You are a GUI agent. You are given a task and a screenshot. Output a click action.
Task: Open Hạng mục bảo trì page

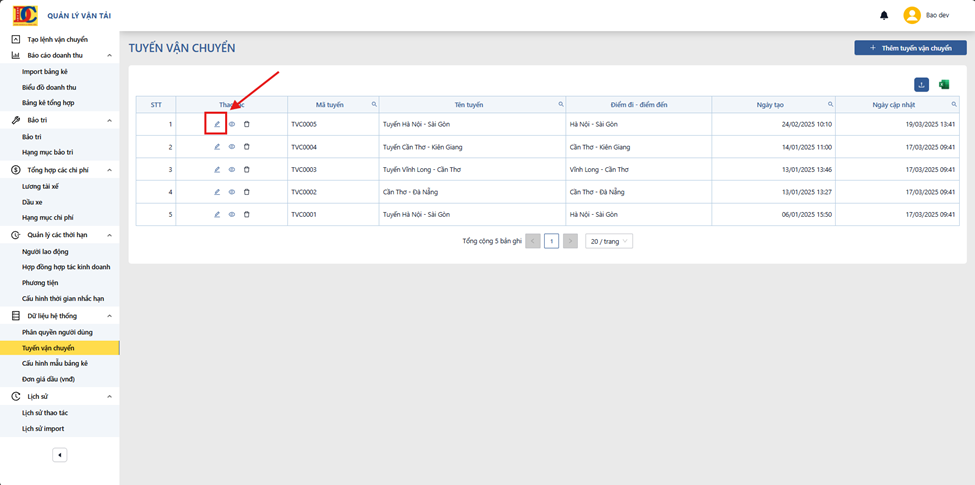tap(60, 152)
